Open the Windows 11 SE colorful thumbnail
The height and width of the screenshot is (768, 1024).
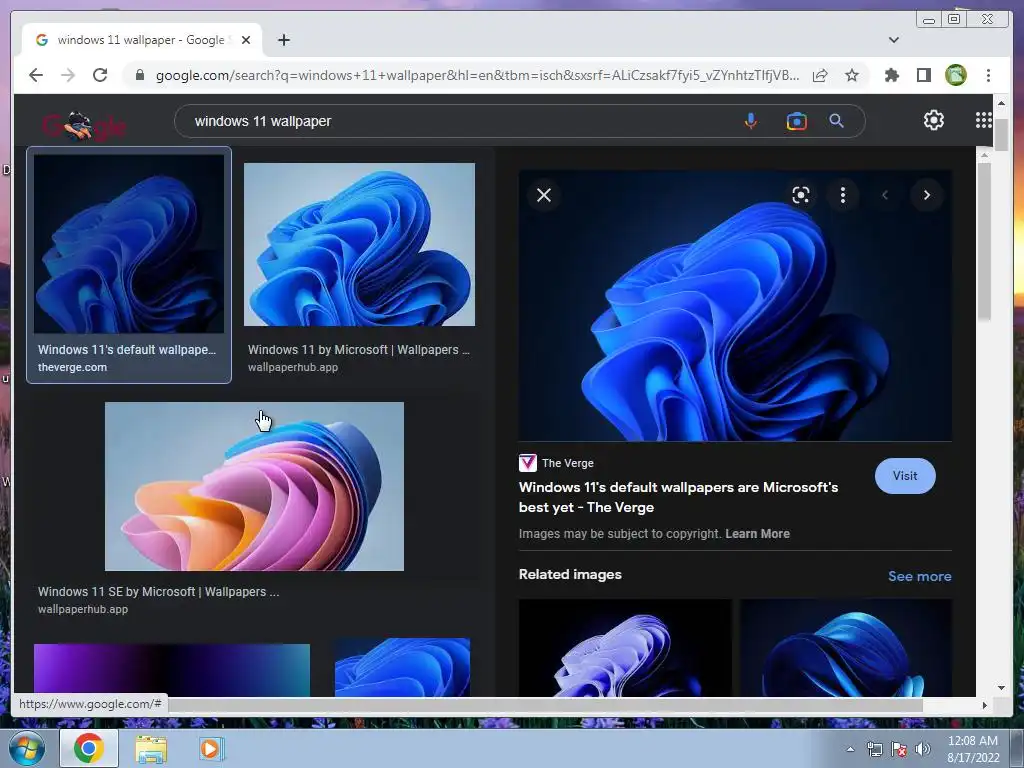254,487
